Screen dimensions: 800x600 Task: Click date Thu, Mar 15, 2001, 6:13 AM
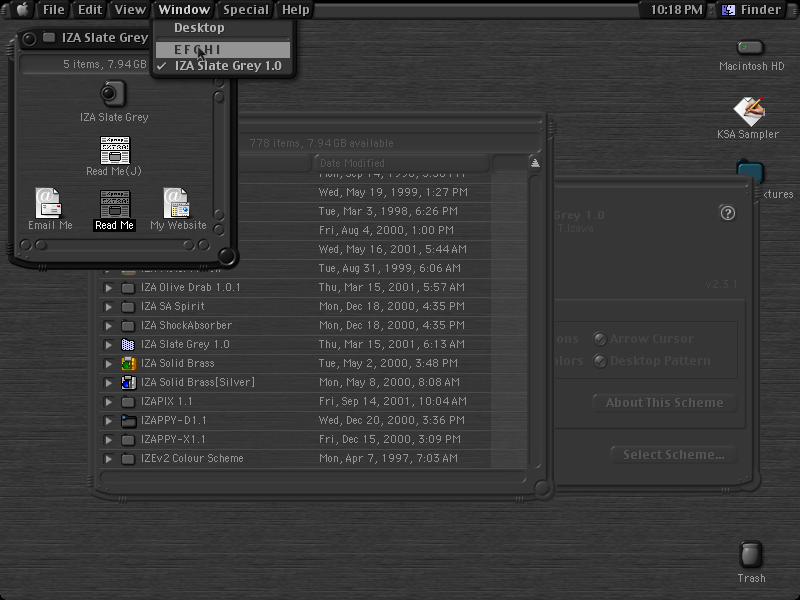pos(392,344)
